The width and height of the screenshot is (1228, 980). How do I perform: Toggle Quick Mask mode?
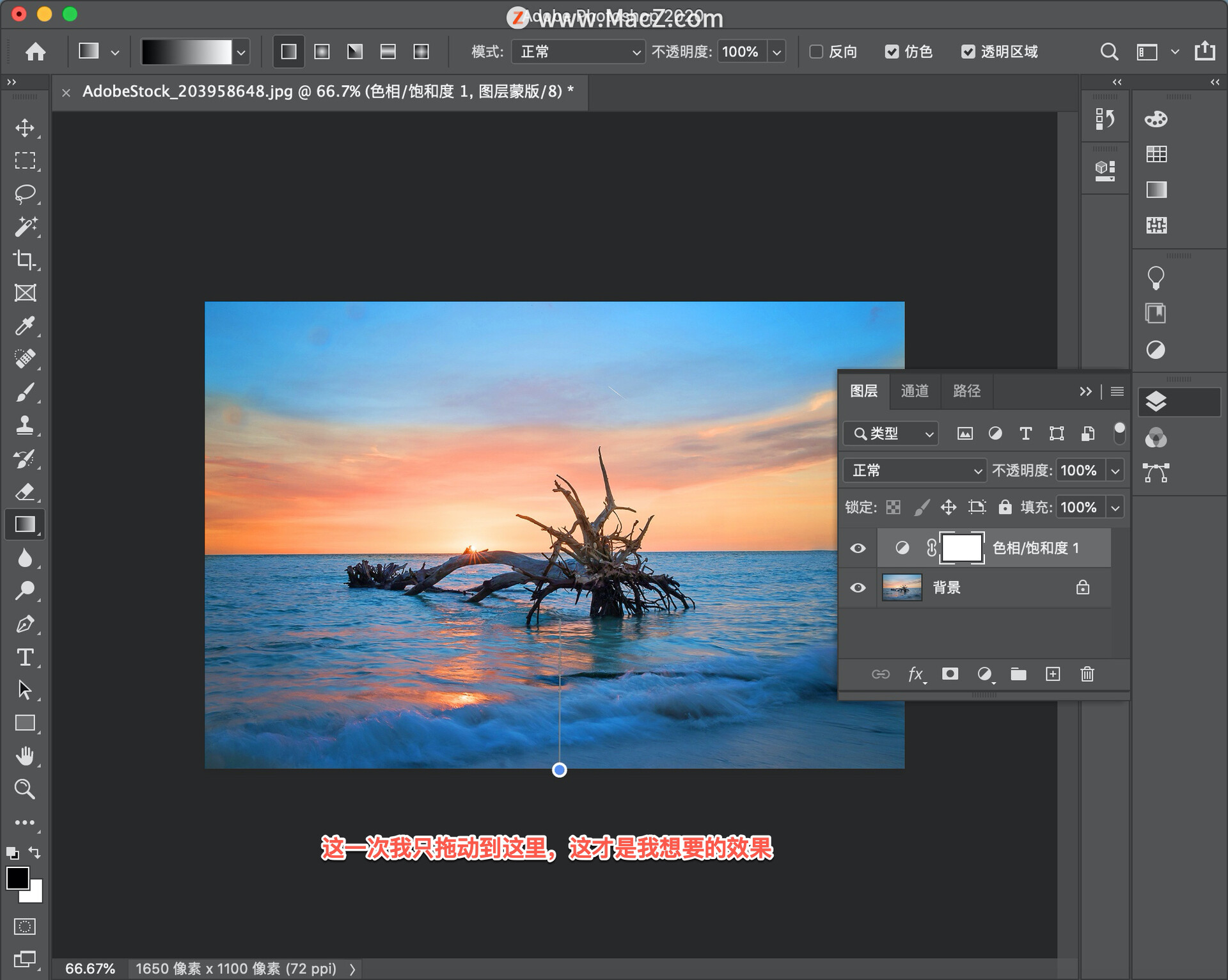(25, 926)
